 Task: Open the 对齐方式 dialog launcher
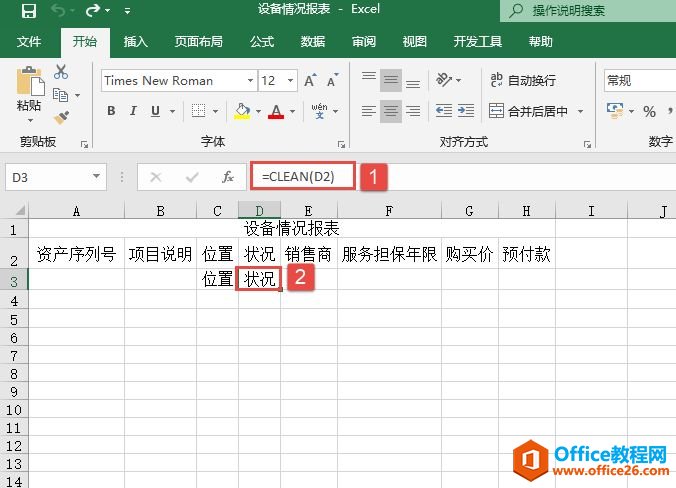click(x=587, y=144)
